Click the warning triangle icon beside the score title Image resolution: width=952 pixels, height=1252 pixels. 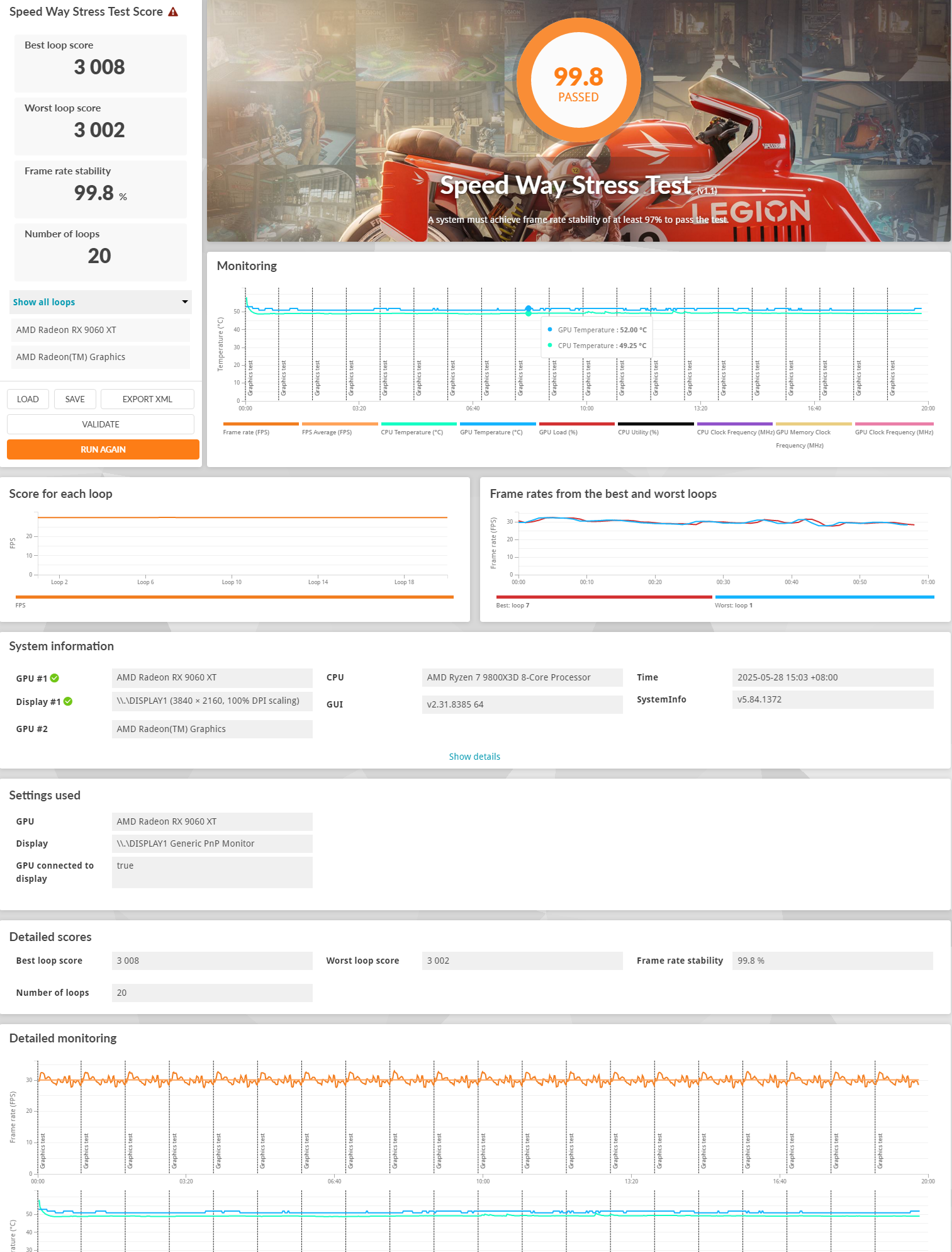pos(173,12)
